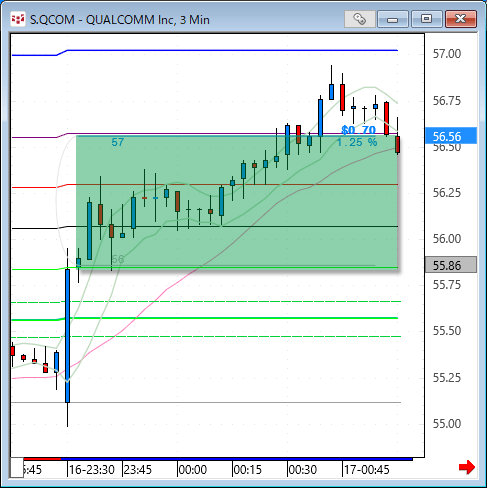The height and width of the screenshot is (488, 487).
Task: Click the red session segment on bottom bar
Action: tap(42, 459)
